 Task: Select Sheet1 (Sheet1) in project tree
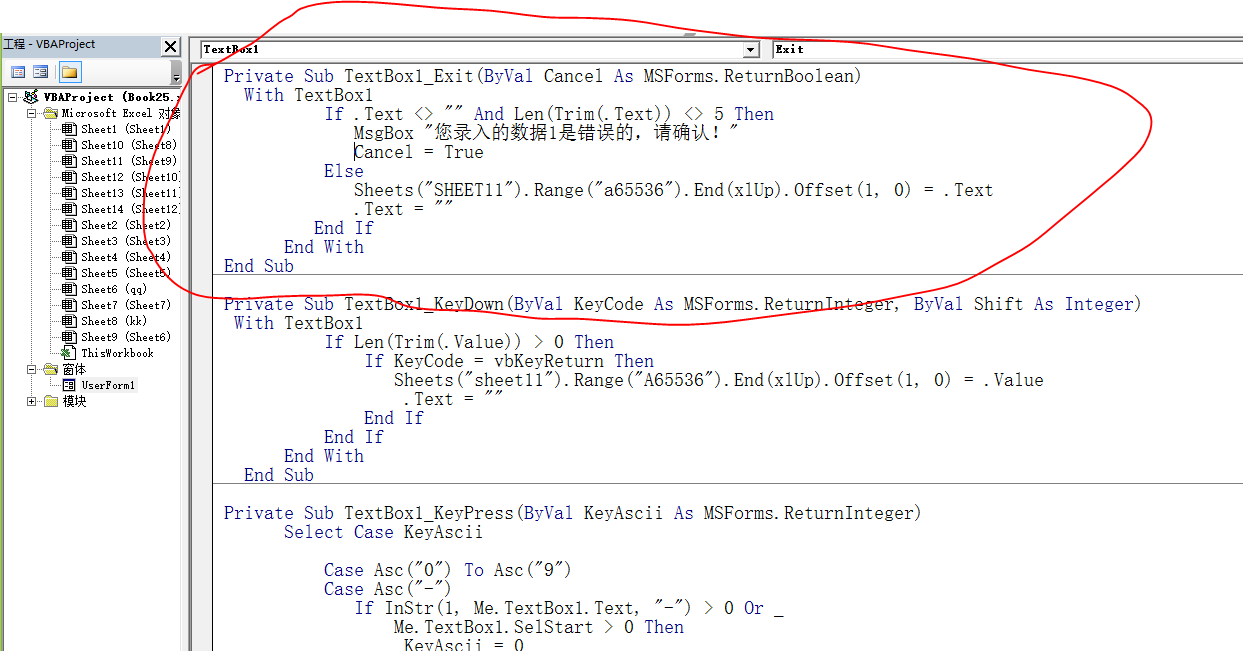pos(125,129)
